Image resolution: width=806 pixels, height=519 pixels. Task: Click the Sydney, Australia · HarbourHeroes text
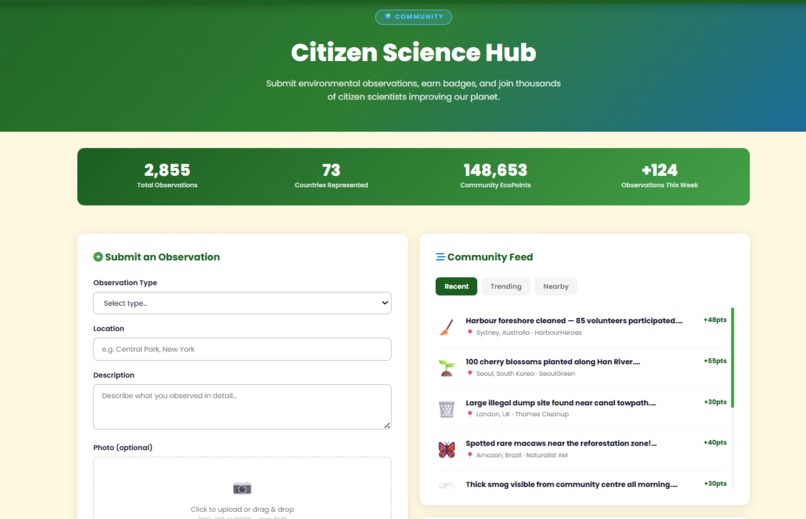point(529,332)
